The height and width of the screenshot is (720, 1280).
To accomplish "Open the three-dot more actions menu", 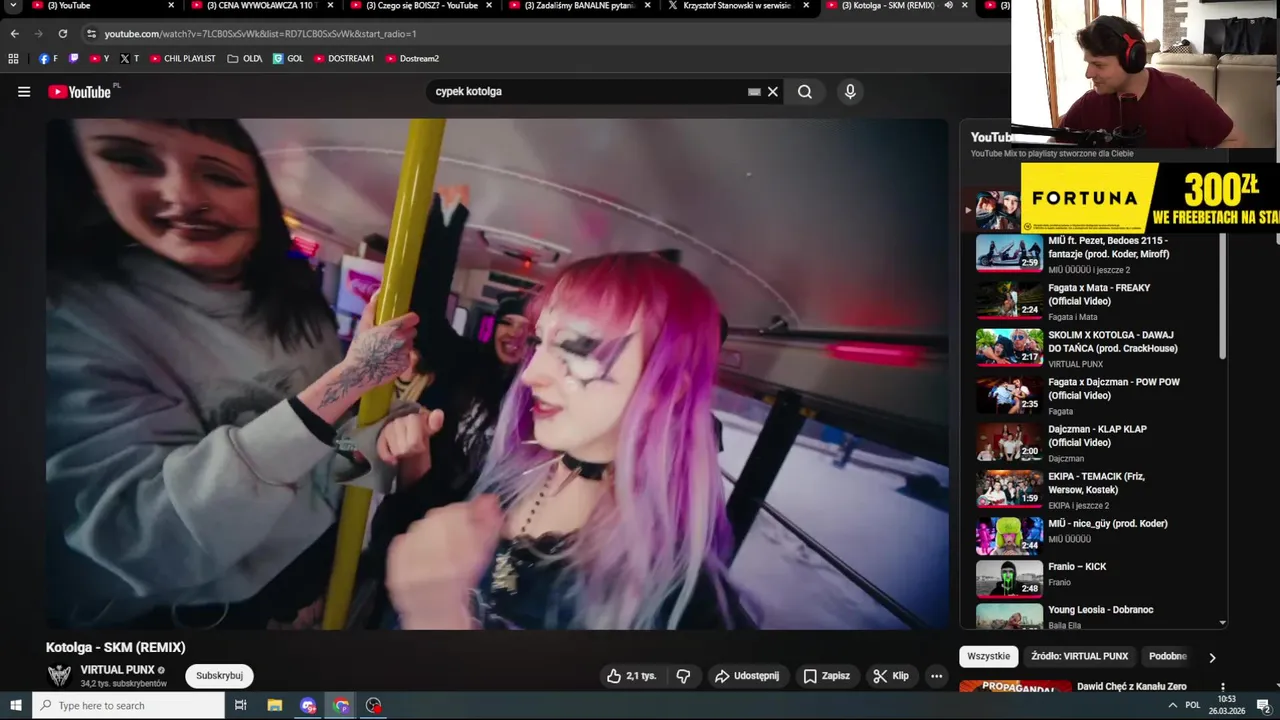I will pos(936,676).
